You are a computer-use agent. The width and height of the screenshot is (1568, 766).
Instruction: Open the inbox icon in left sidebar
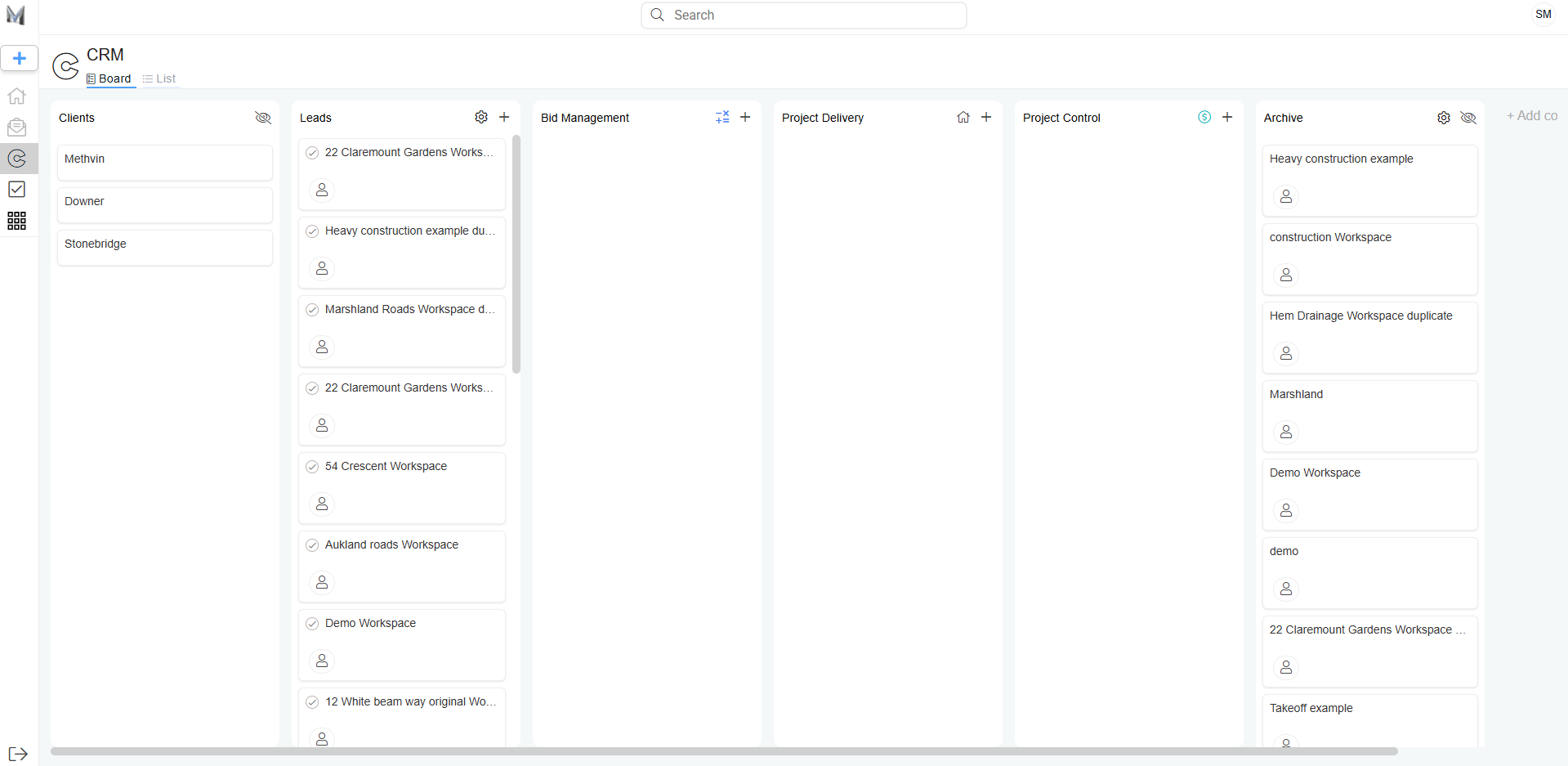(16, 128)
